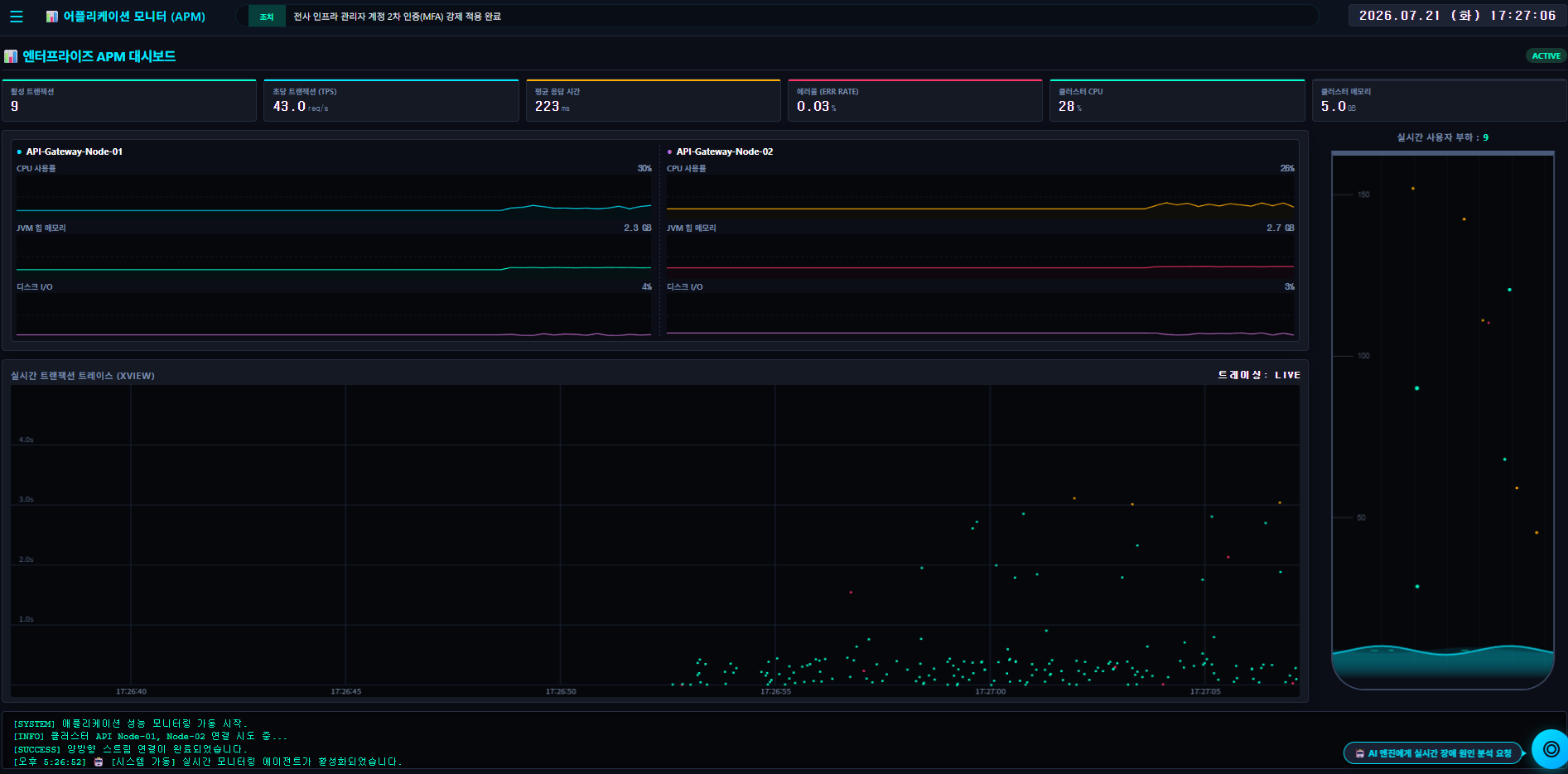The width and height of the screenshot is (1568, 774).
Task: Click the Enterprise APM dashboard title icon
Action: pyautogui.click(x=11, y=56)
